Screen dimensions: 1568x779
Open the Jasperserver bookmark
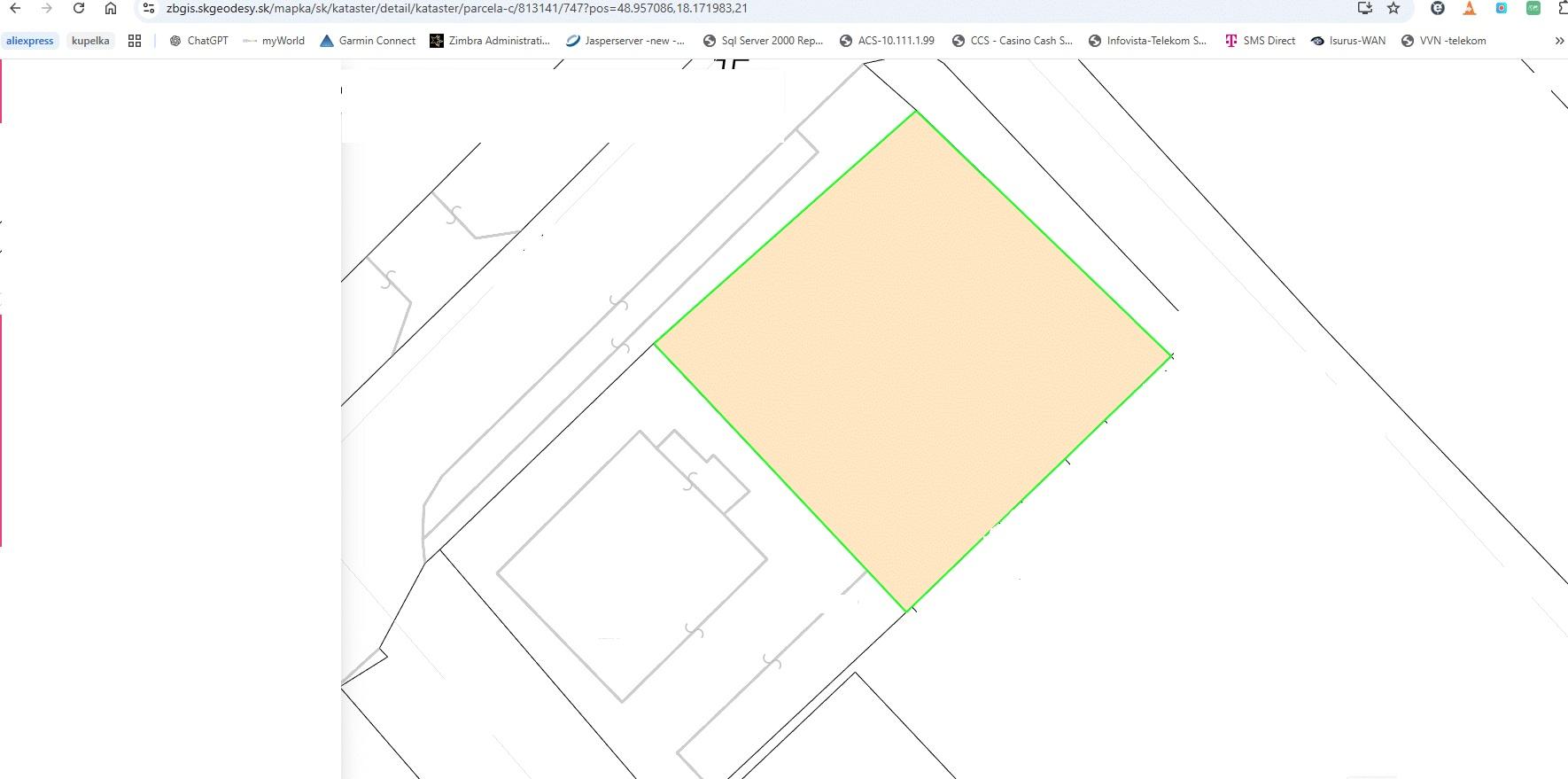[625, 41]
